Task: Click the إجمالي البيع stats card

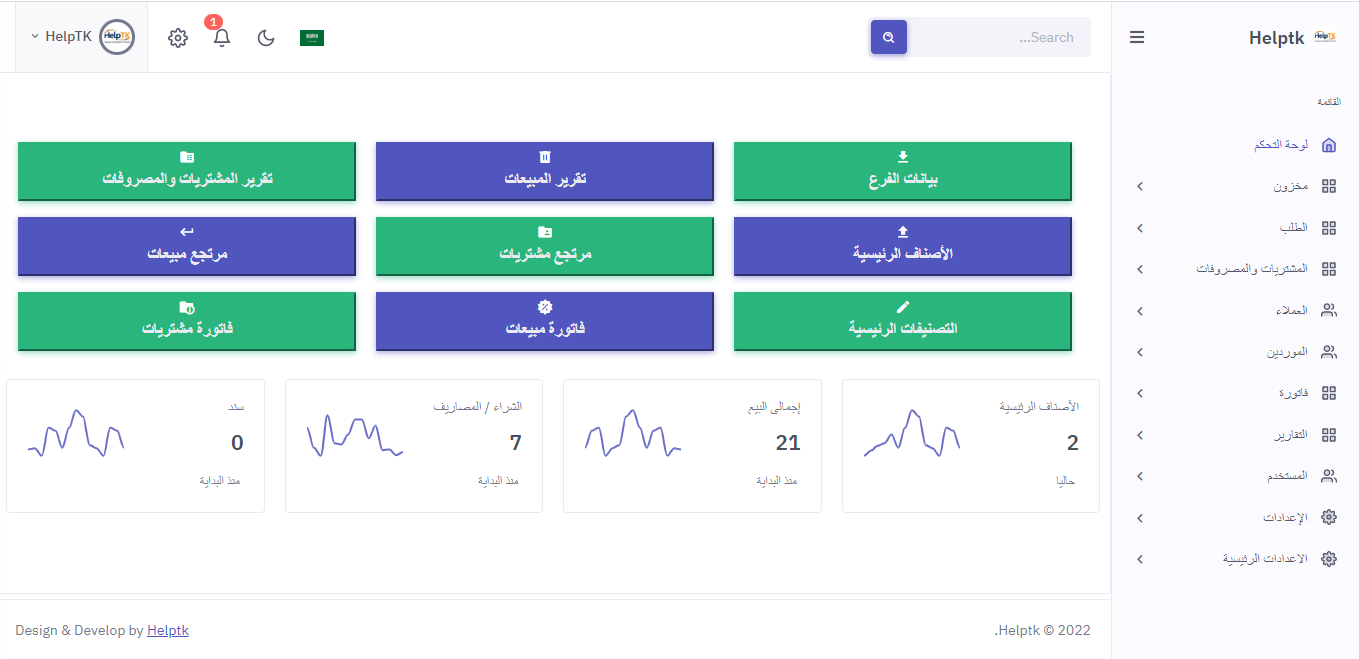Action: pos(692,445)
